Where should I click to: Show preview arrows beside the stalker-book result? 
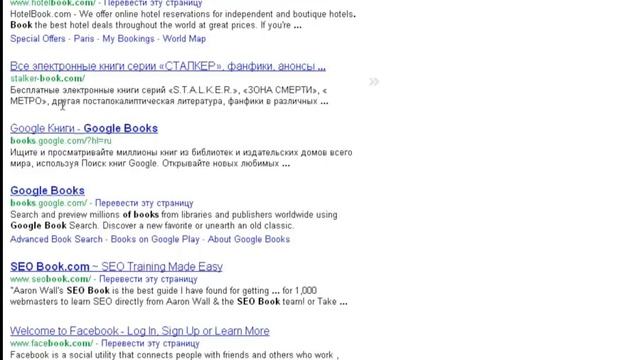pos(374,82)
